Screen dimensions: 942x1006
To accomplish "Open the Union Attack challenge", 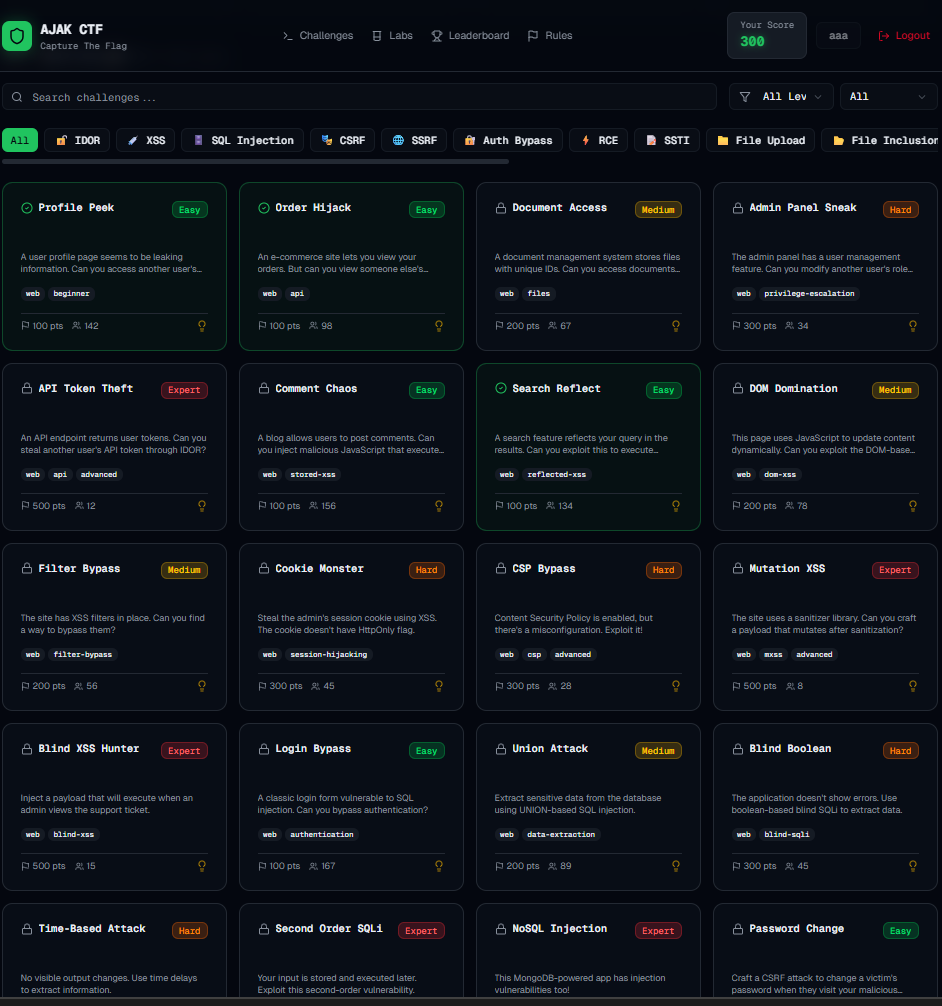I will pos(588,807).
